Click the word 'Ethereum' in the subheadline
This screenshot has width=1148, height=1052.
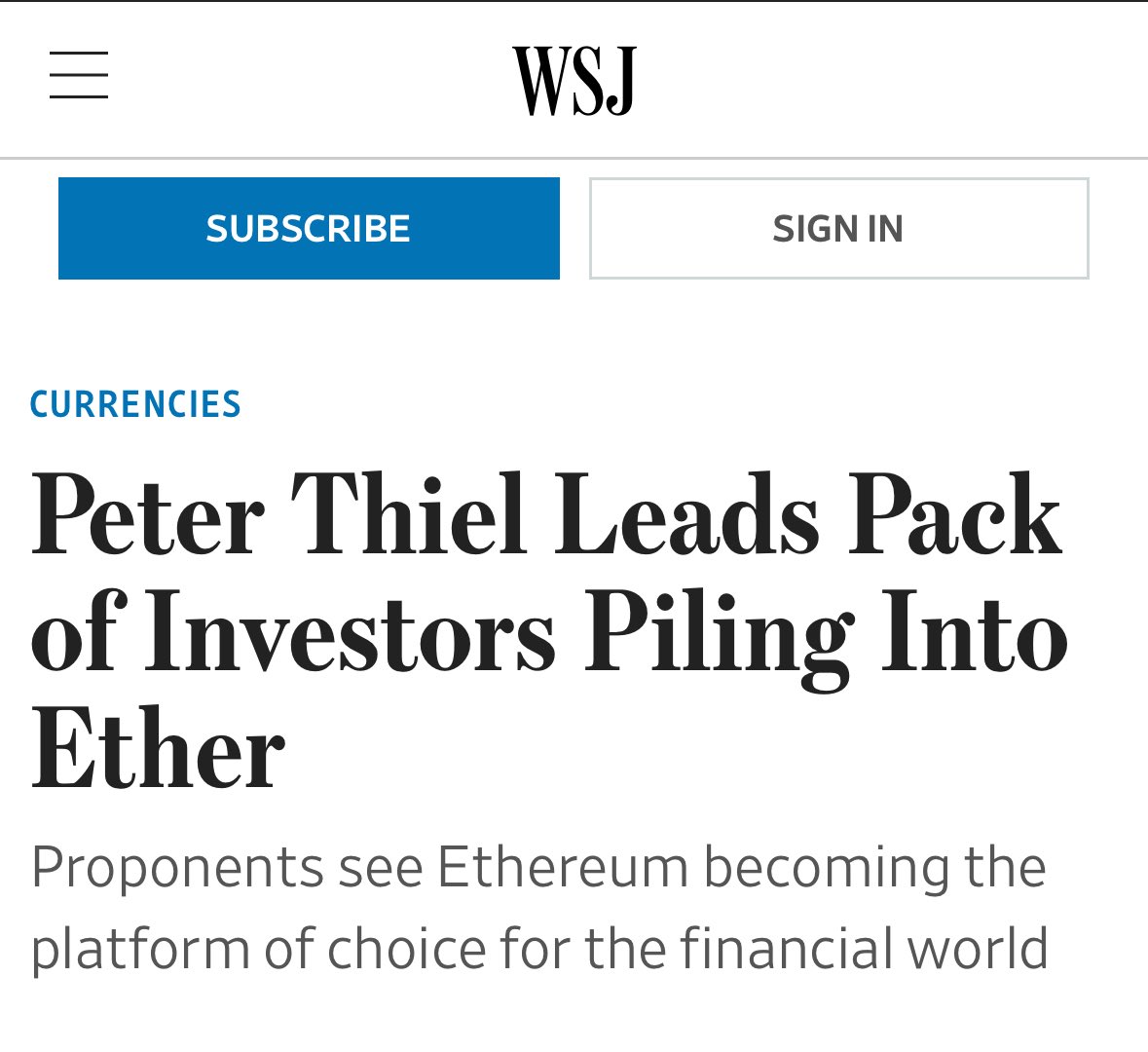pyautogui.click(x=564, y=867)
